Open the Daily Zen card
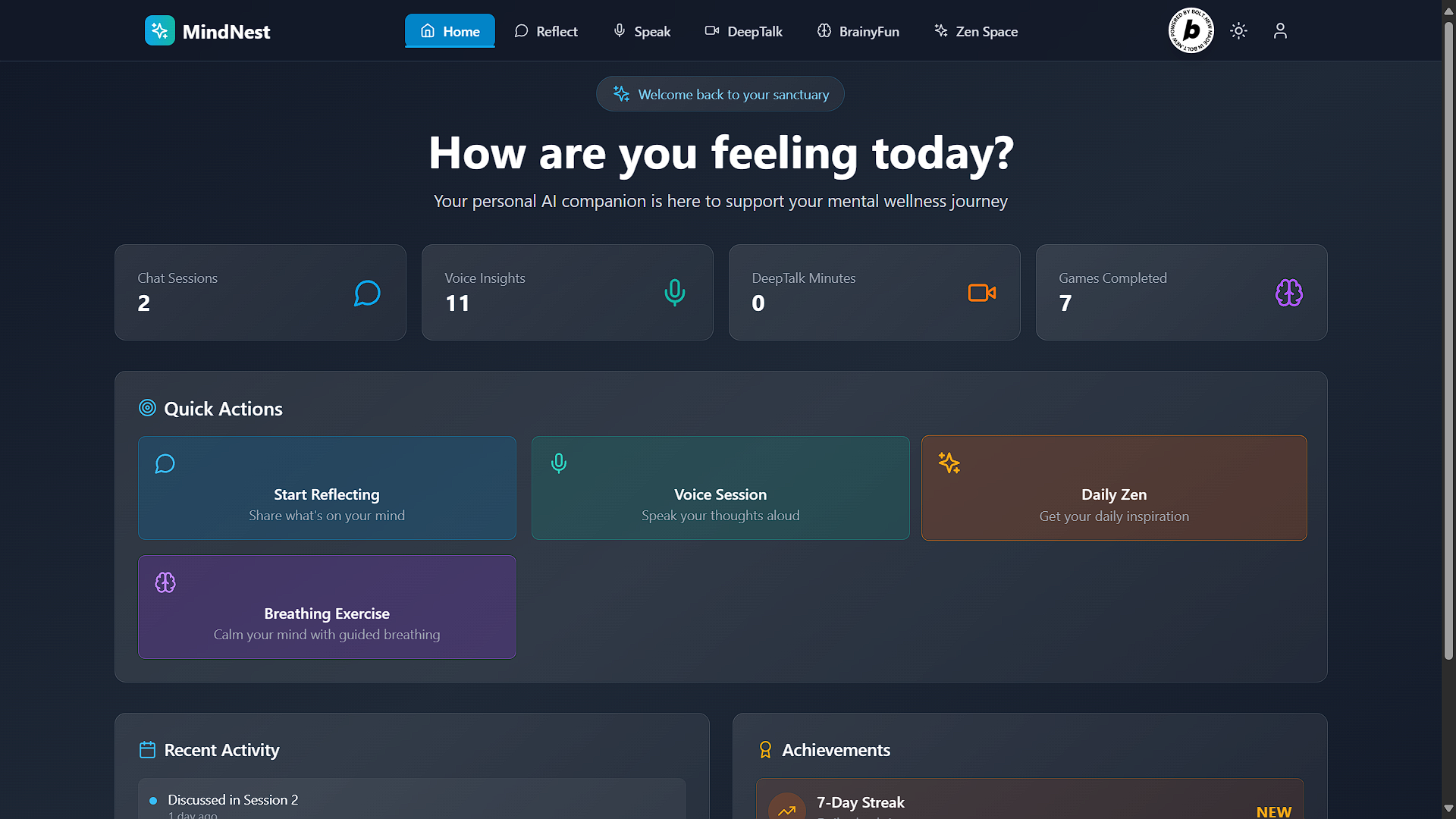The height and width of the screenshot is (819, 1456). (1113, 488)
